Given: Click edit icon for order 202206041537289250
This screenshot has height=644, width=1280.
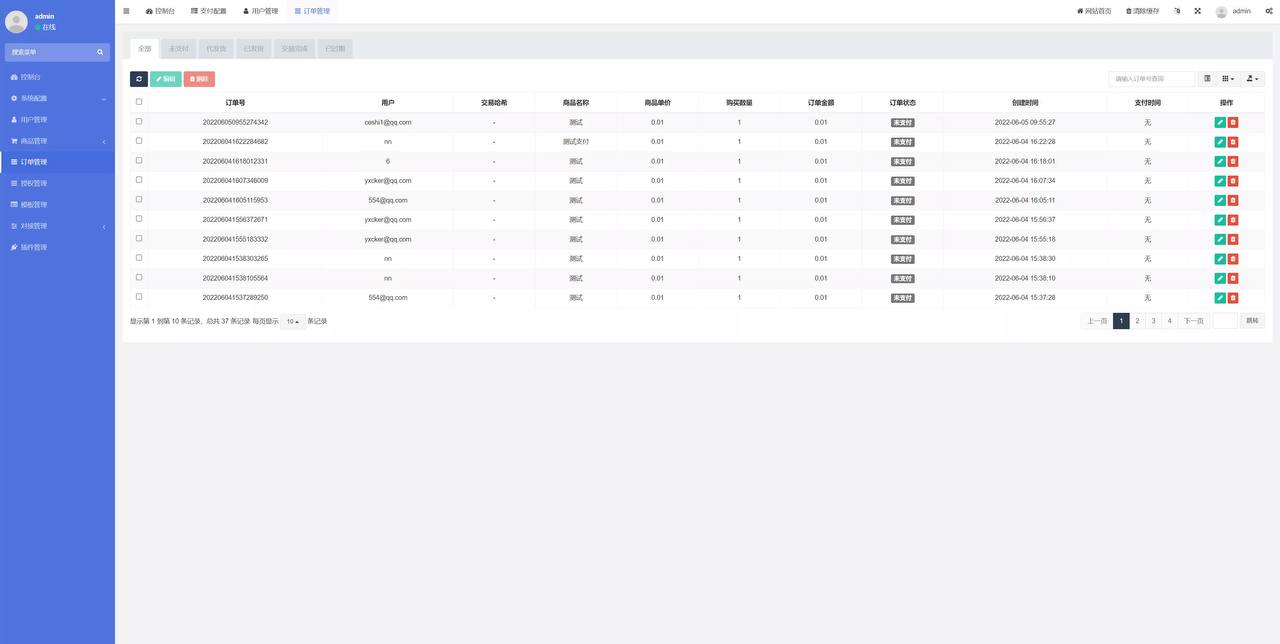Looking at the screenshot, I should [x=1219, y=298].
